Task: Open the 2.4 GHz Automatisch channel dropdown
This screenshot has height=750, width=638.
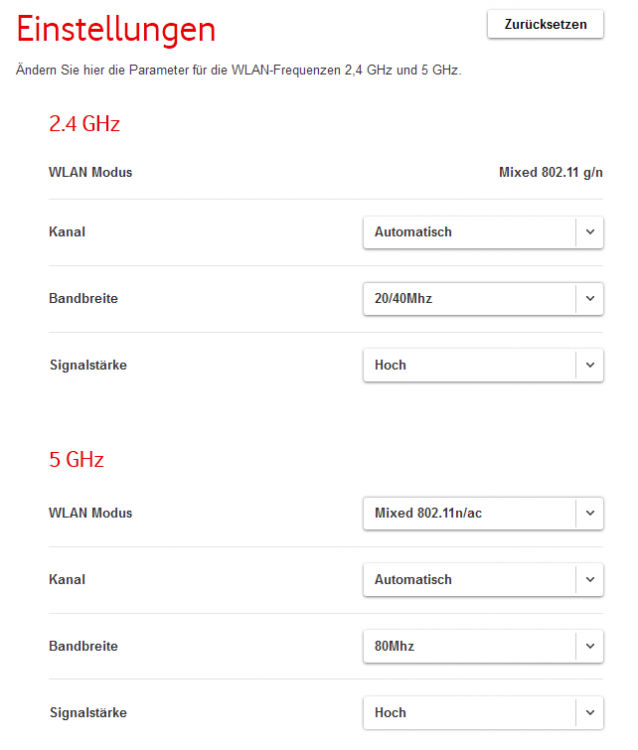Action: (x=470, y=232)
